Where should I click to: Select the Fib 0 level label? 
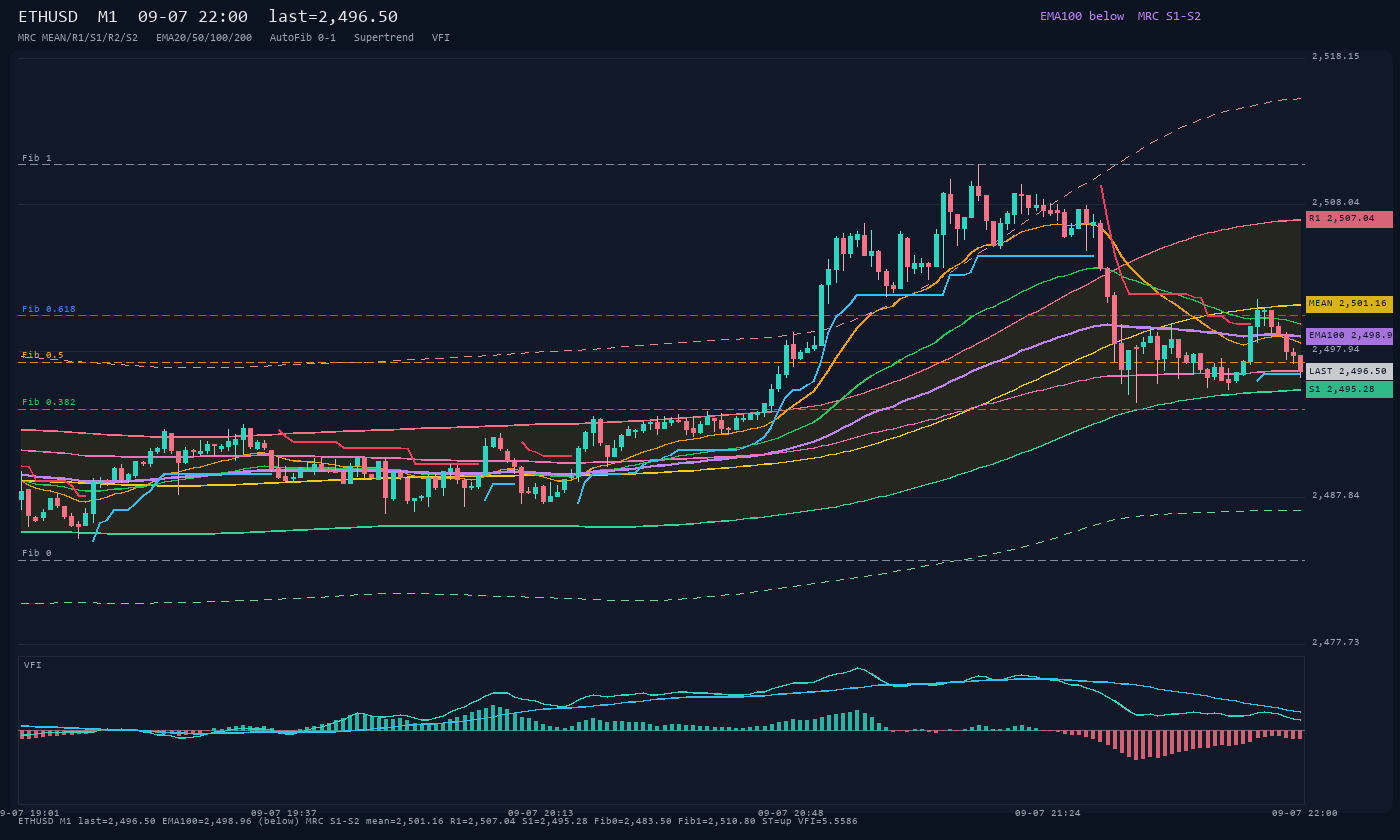(x=37, y=553)
